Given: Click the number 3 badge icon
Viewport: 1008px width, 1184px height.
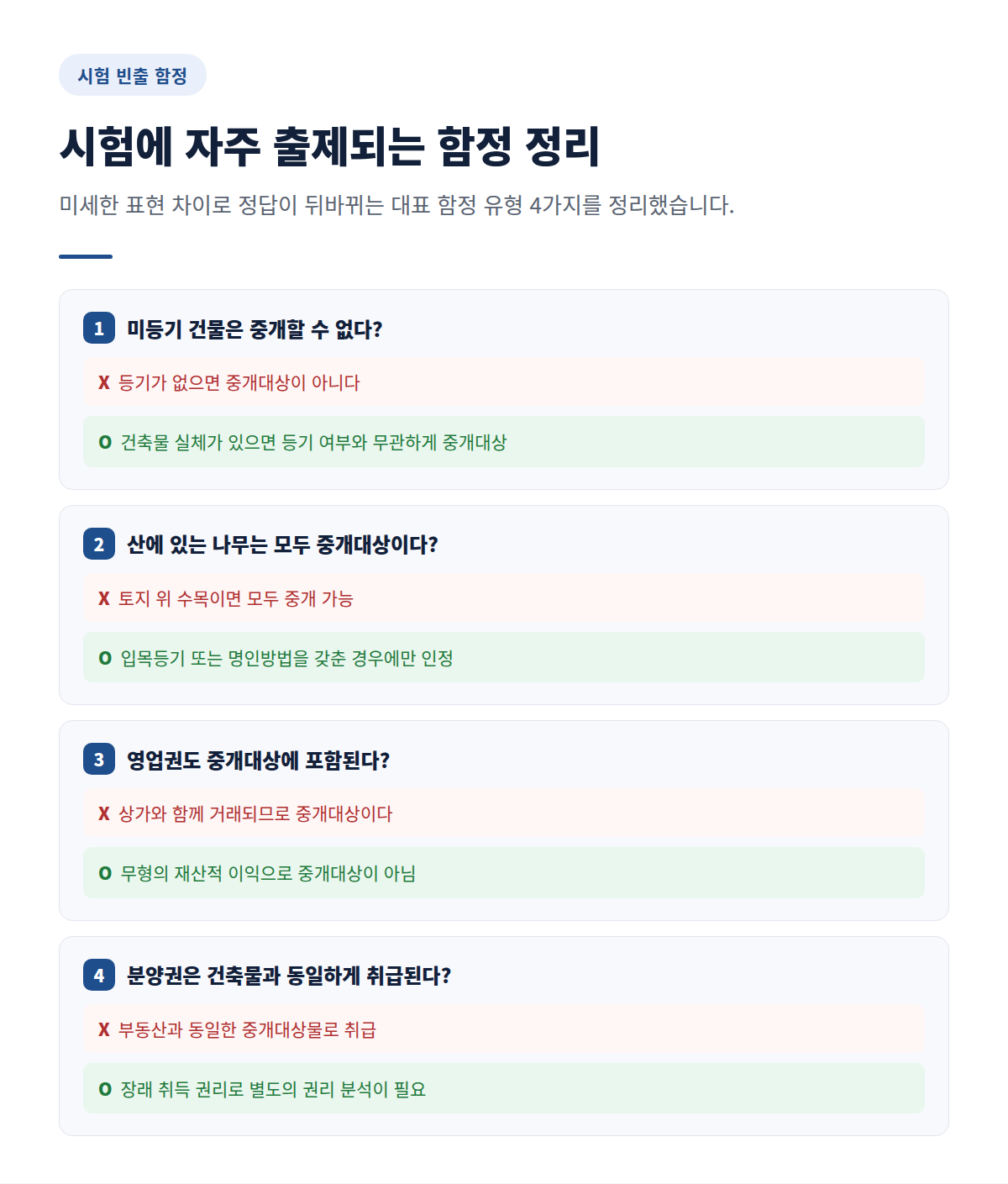Looking at the screenshot, I should coord(99,760).
